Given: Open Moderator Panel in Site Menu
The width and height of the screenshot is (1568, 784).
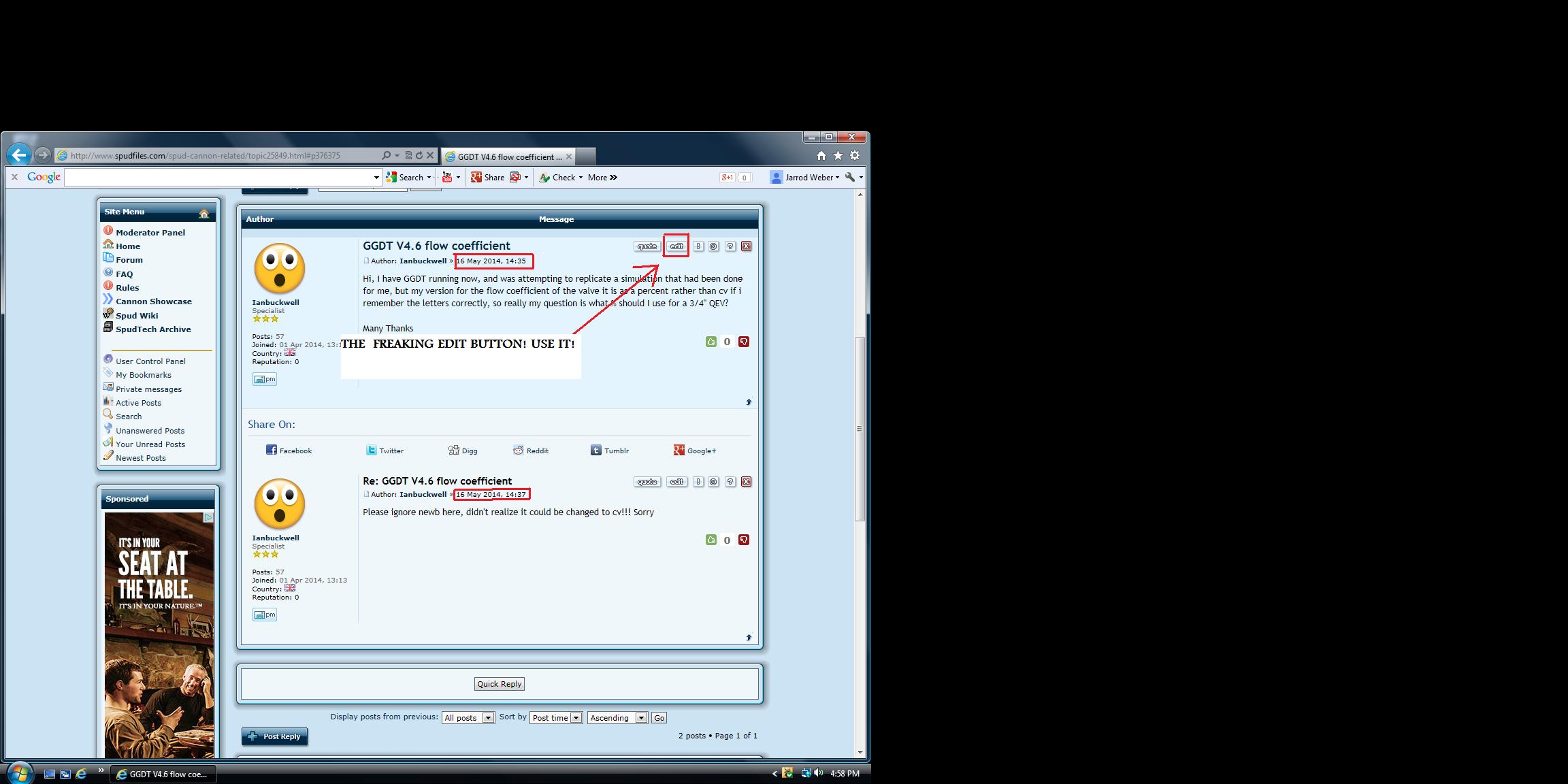Looking at the screenshot, I should 150,233.
